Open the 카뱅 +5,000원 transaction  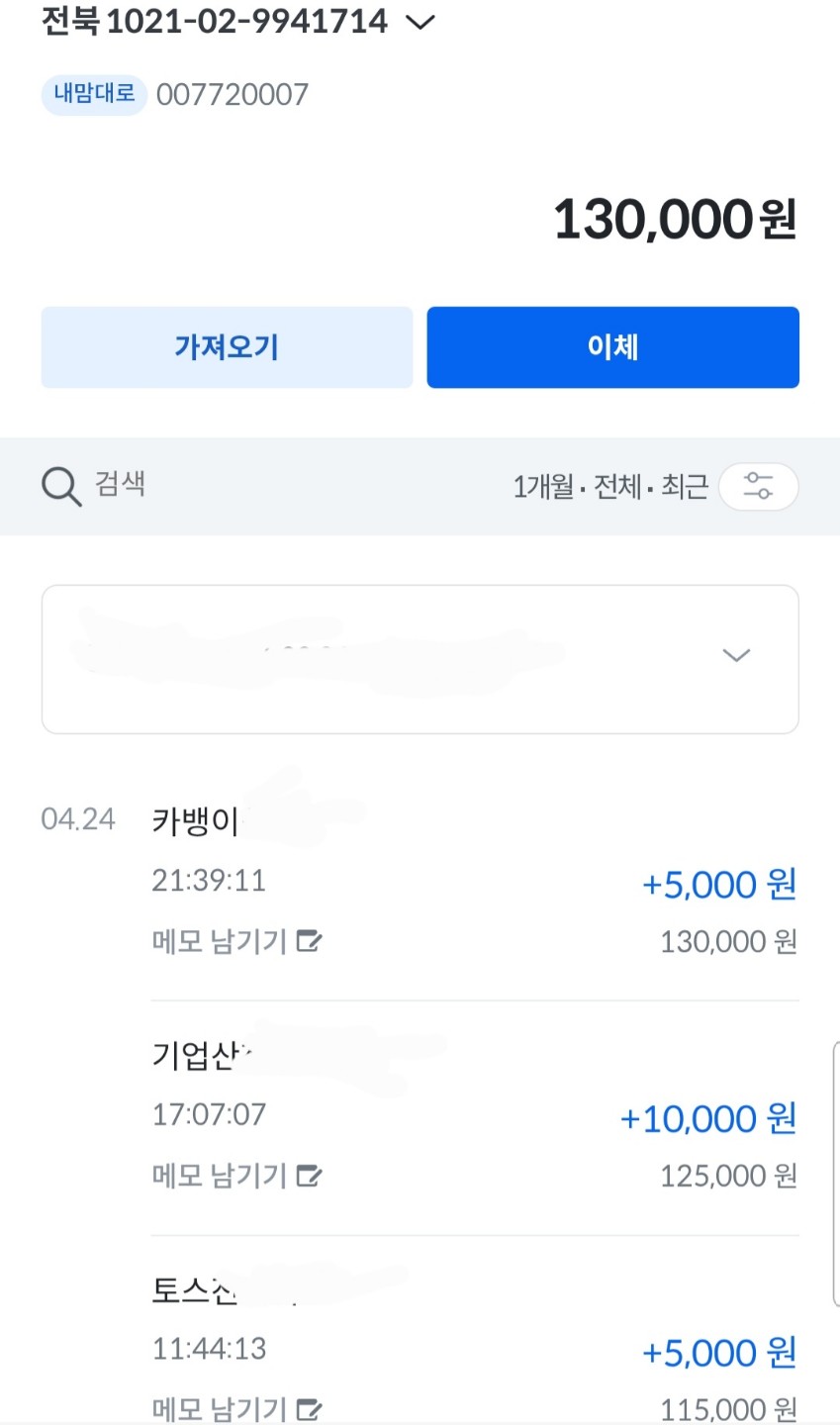pos(475,882)
